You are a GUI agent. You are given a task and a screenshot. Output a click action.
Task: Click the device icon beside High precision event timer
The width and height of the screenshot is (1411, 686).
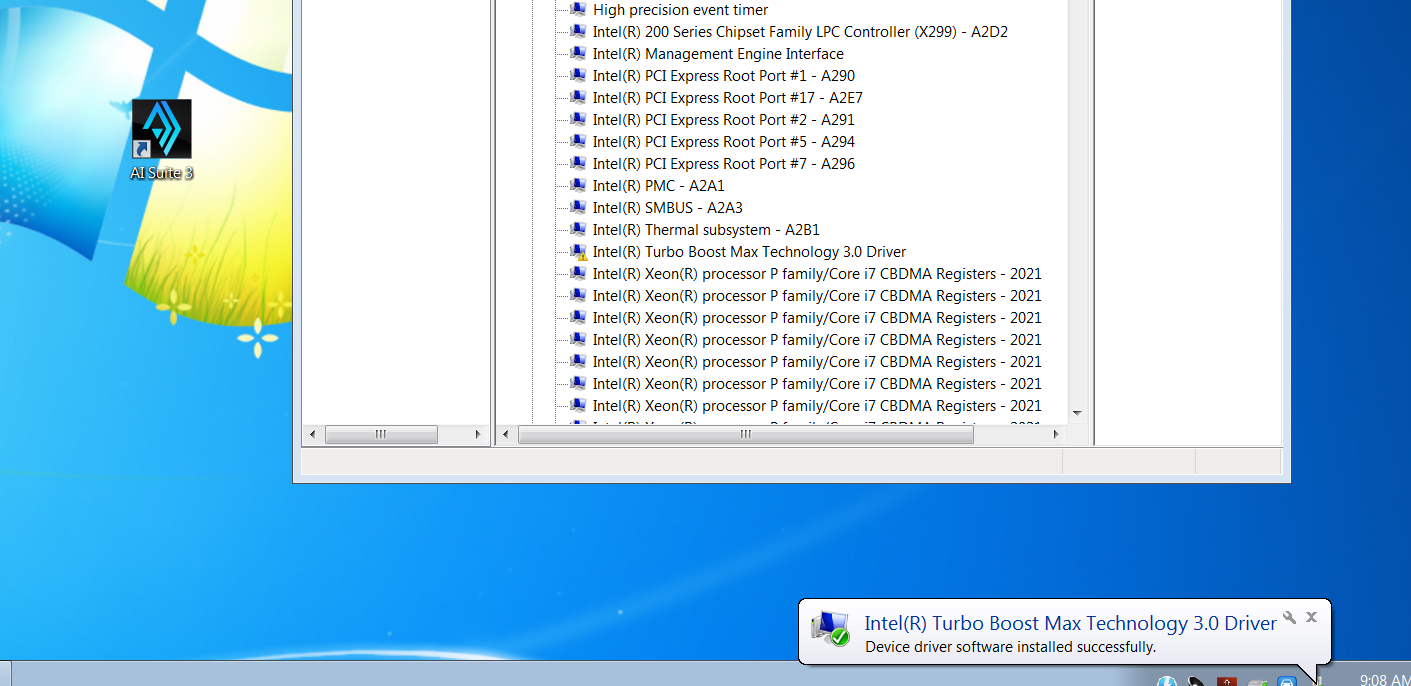577,10
